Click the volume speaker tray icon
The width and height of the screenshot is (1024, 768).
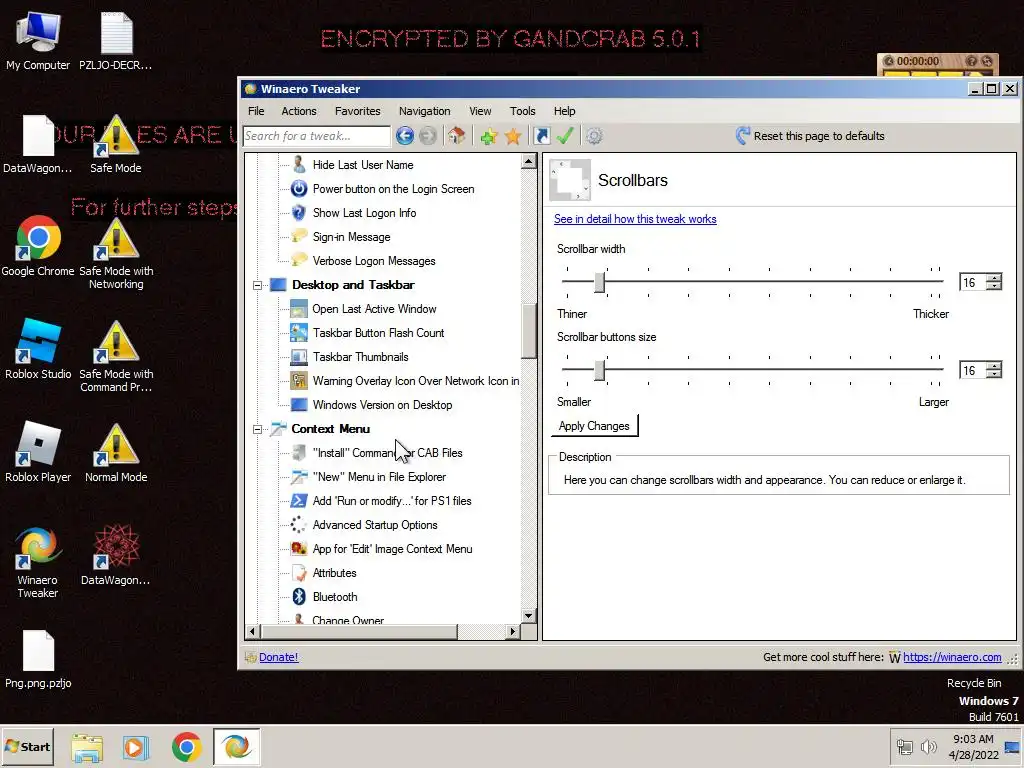coord(928,746)
